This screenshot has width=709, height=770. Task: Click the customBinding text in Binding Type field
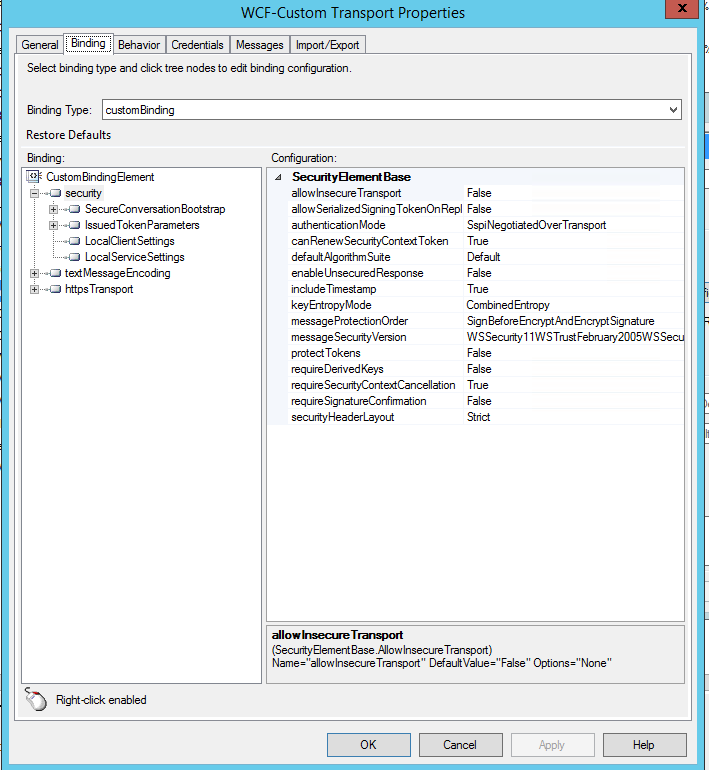pyautogui.click(x=140, y=110)
